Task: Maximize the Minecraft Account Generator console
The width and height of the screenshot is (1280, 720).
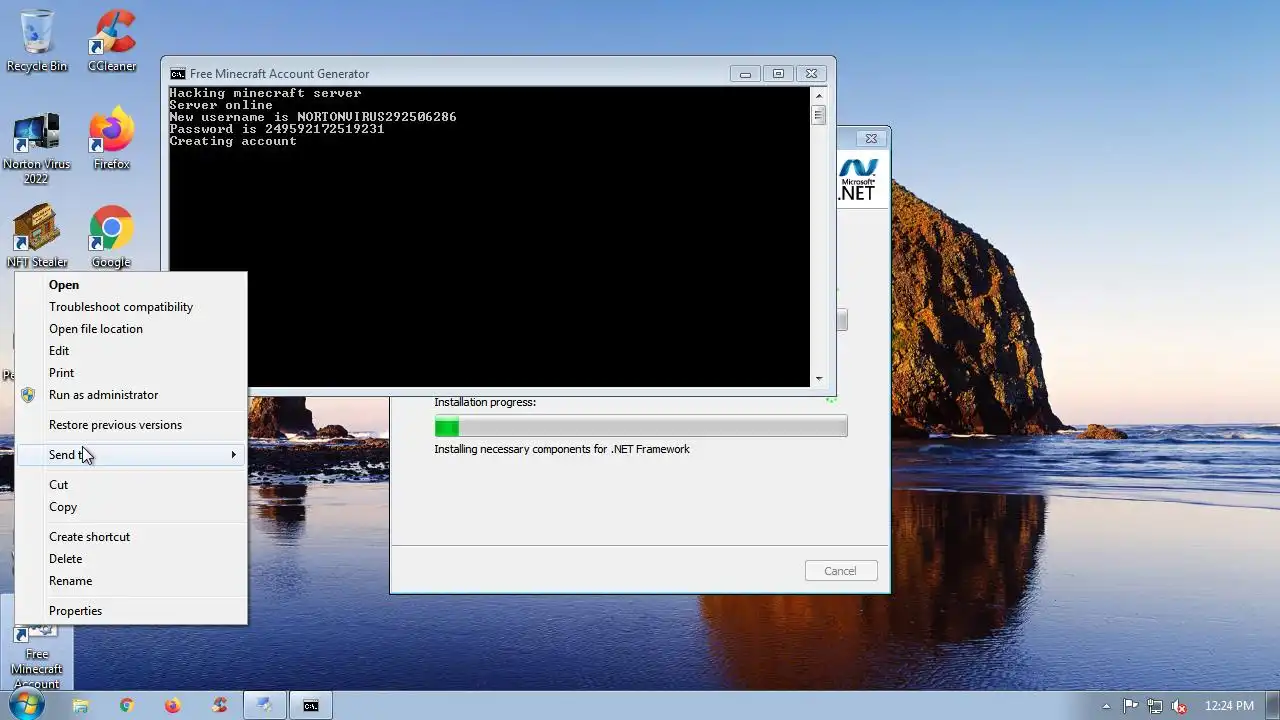Action: 777,74
